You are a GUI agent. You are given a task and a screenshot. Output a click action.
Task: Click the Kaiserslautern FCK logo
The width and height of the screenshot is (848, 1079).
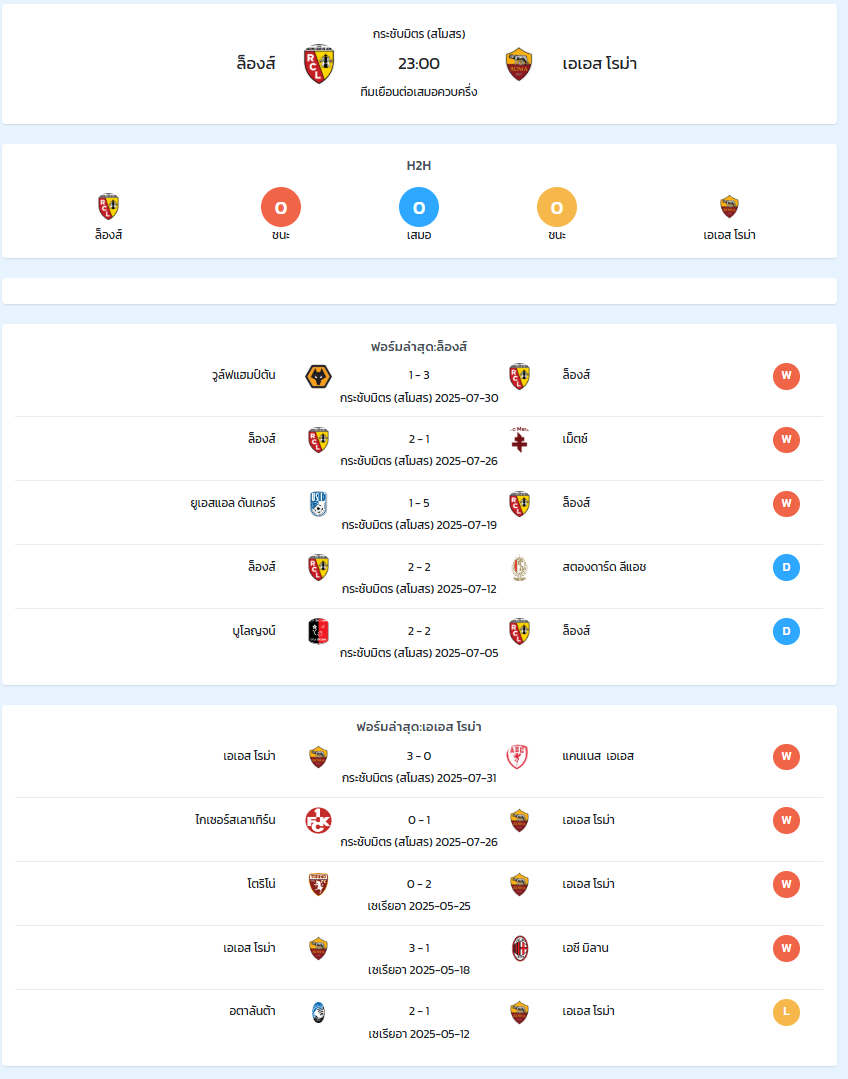[318, 820]
